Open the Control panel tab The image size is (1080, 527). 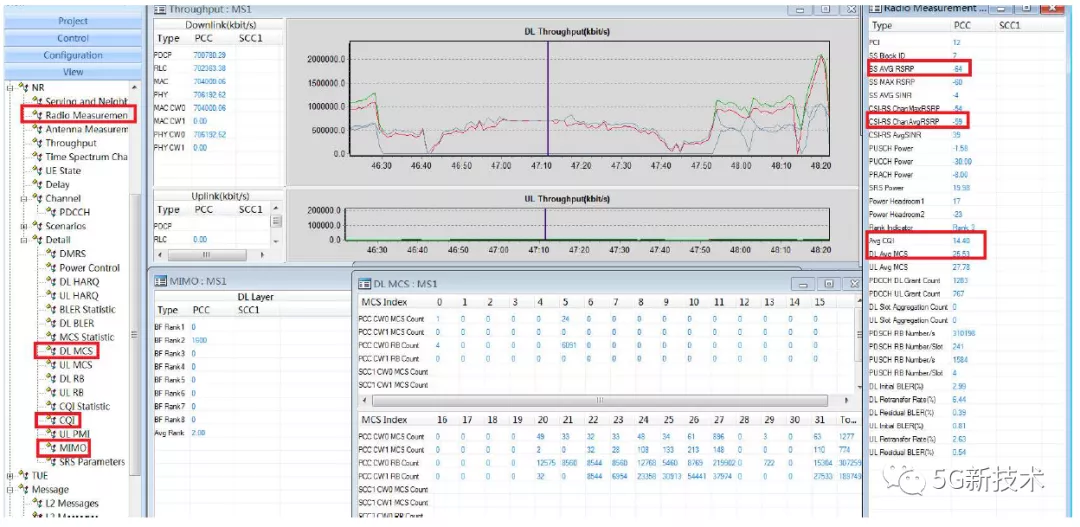pyautogui.click(x=72, y=38)
